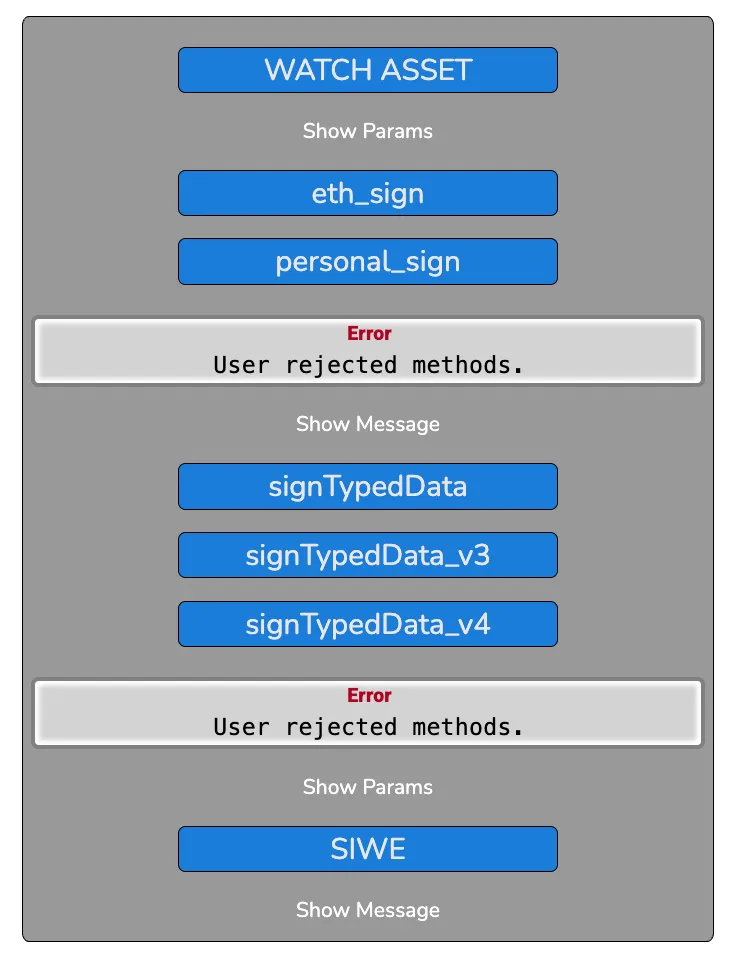Select the second 'User rejected methods' error message
Screen dimensions: 732x954
367,726
